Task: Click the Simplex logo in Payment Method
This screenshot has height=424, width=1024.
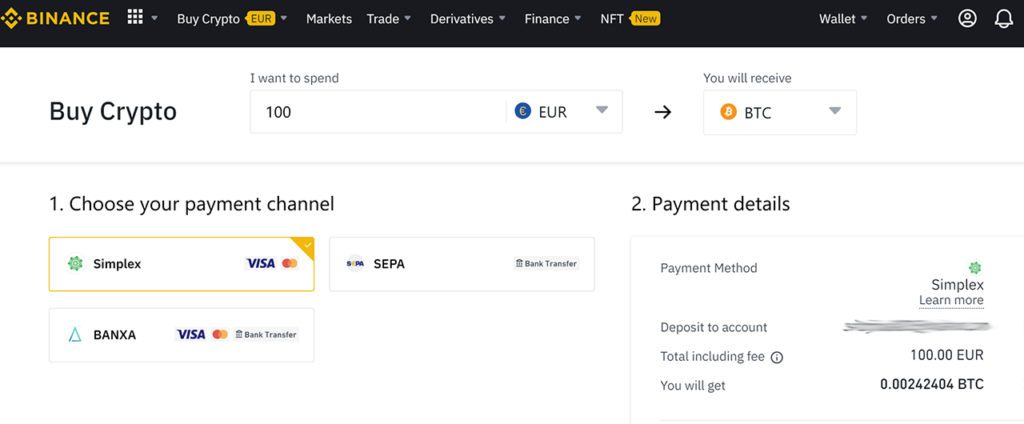Action: 975,268
